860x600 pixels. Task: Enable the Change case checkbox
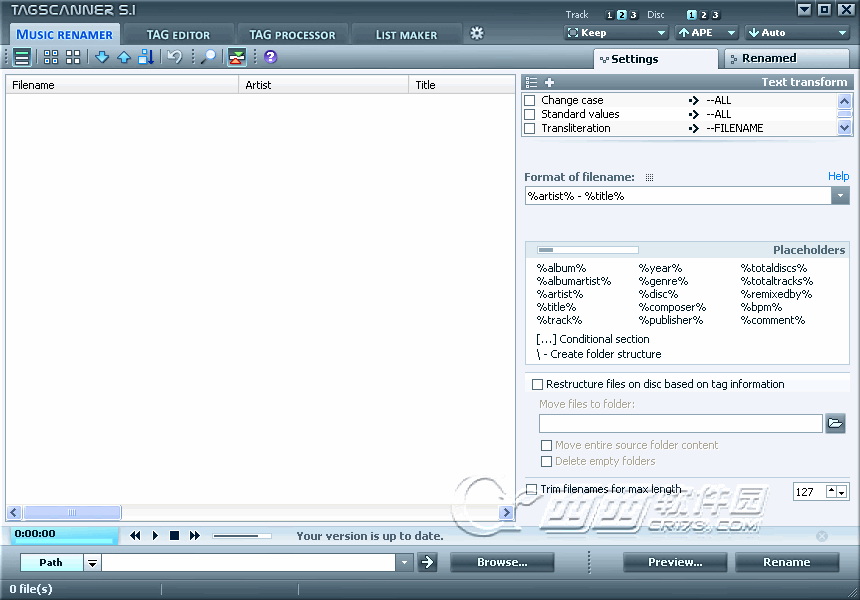pyautogui.click(x=530, y=101)
